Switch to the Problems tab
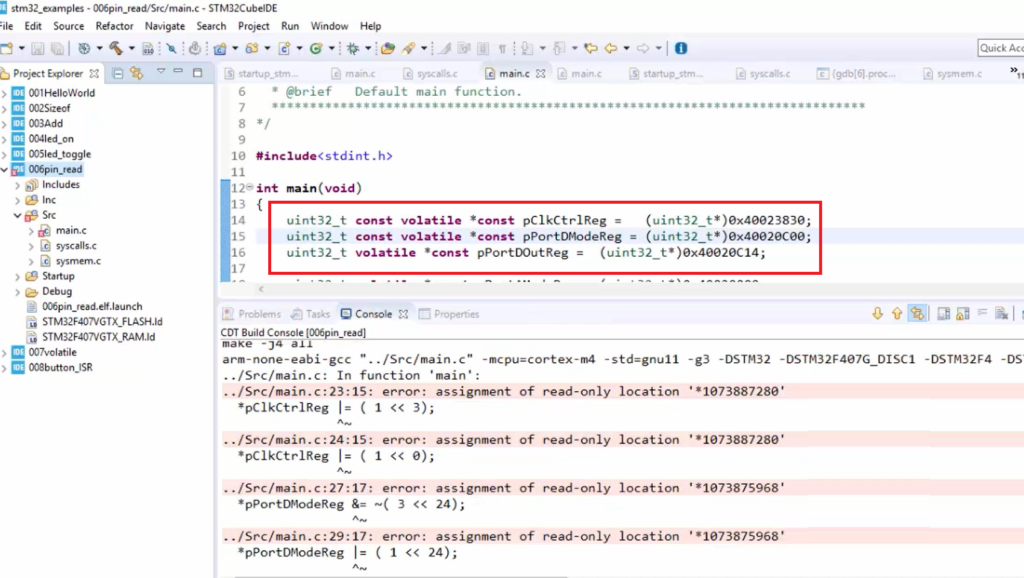Image resolution: width=1024 pixels, height=578 pixels. 252,314
